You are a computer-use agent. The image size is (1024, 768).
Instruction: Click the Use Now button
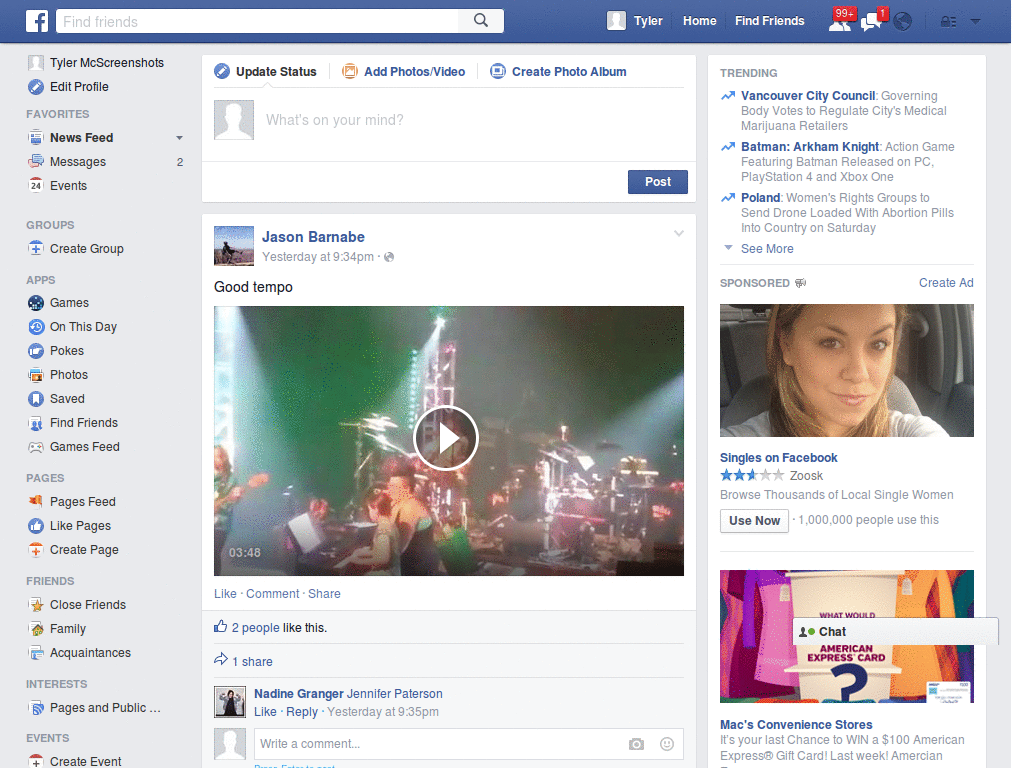coord(754,520)
